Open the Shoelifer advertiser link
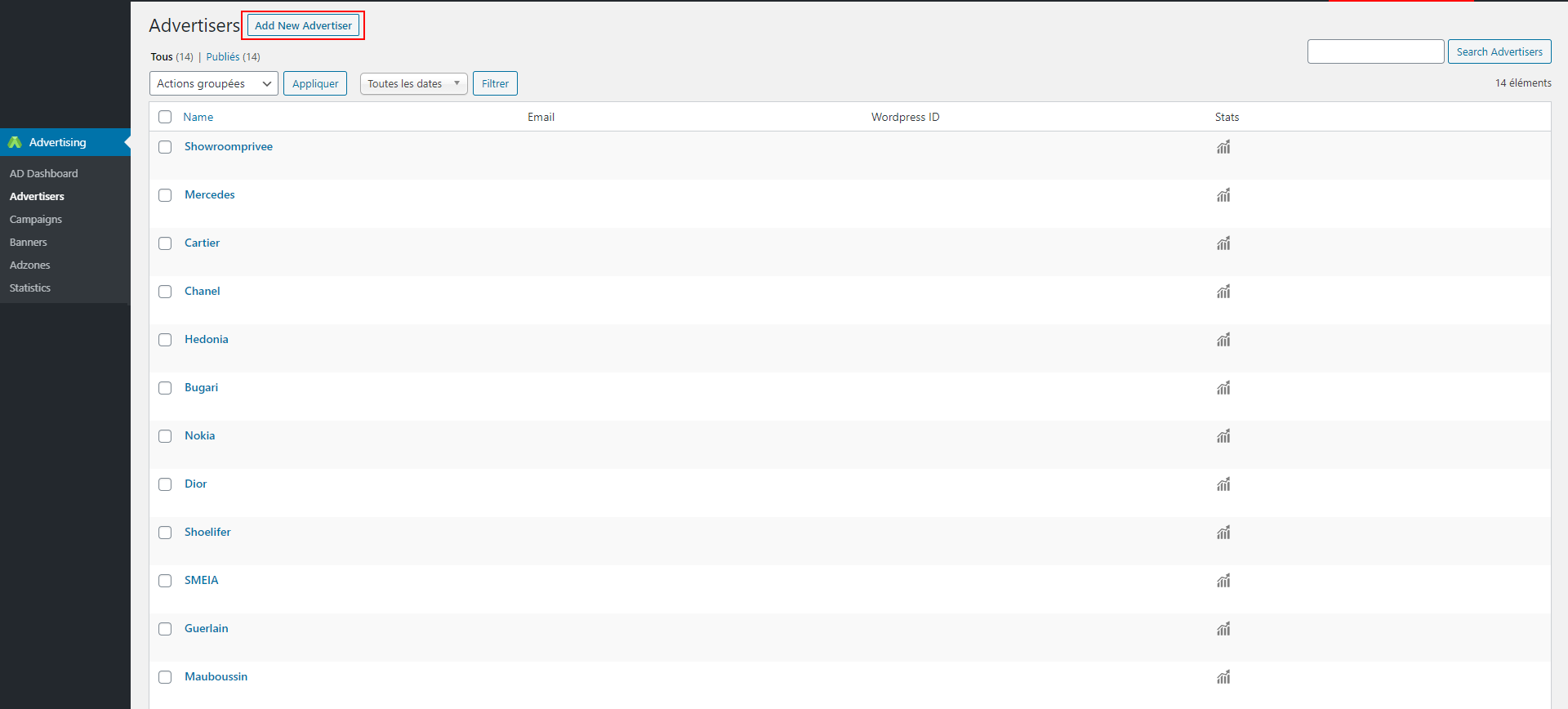The height and width of the screenshot is (709, 1568). [207, 532]
